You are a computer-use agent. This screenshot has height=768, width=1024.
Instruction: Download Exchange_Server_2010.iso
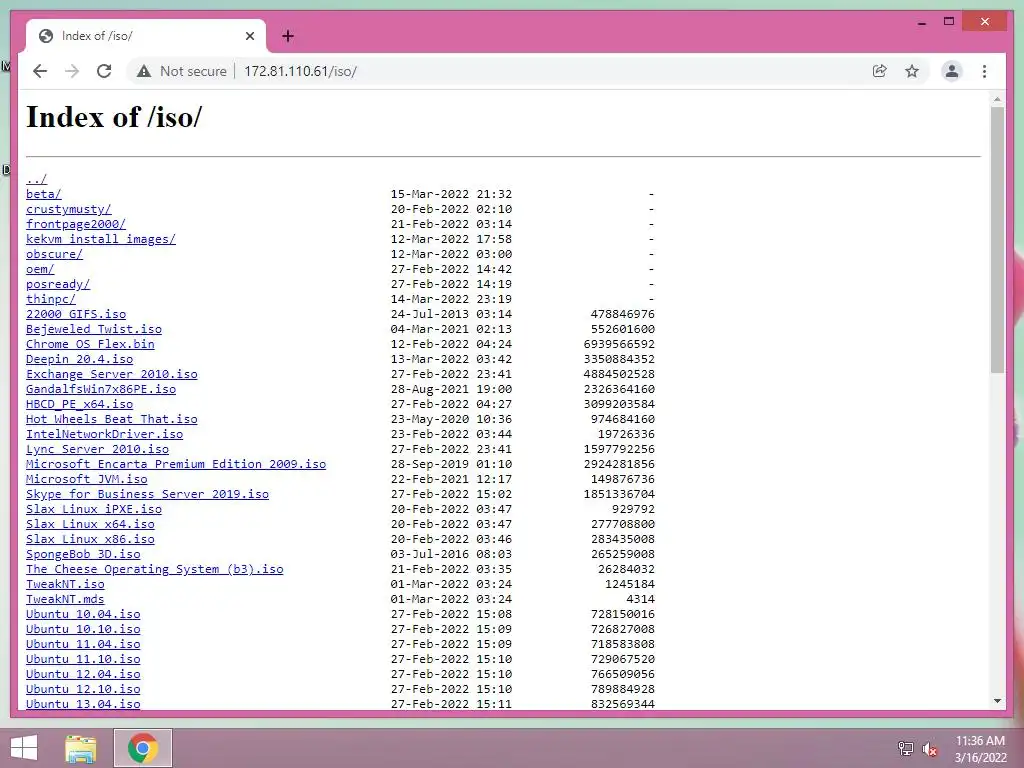click(112, 374)
